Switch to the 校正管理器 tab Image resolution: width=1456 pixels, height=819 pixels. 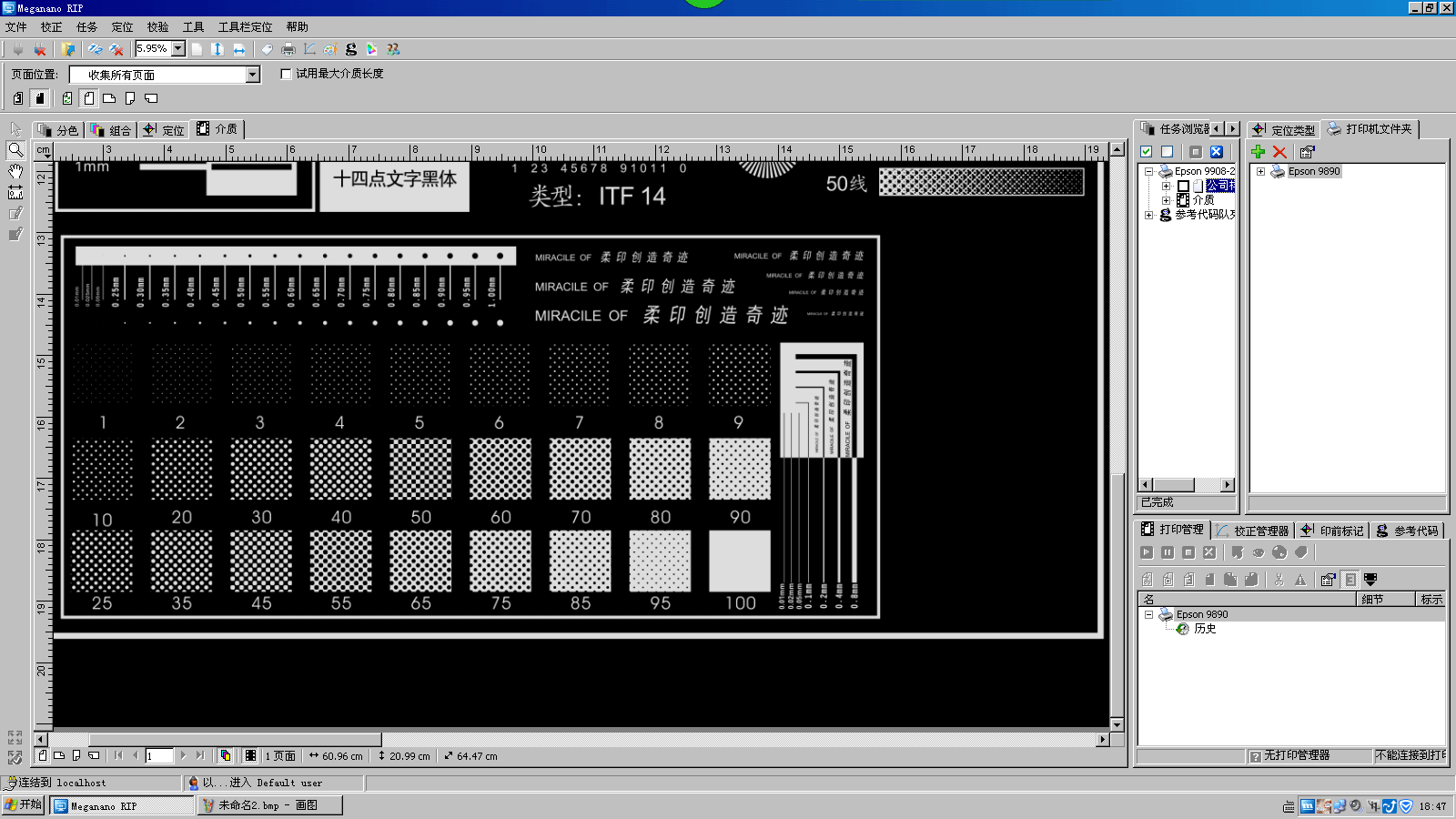pos(1253,531)
